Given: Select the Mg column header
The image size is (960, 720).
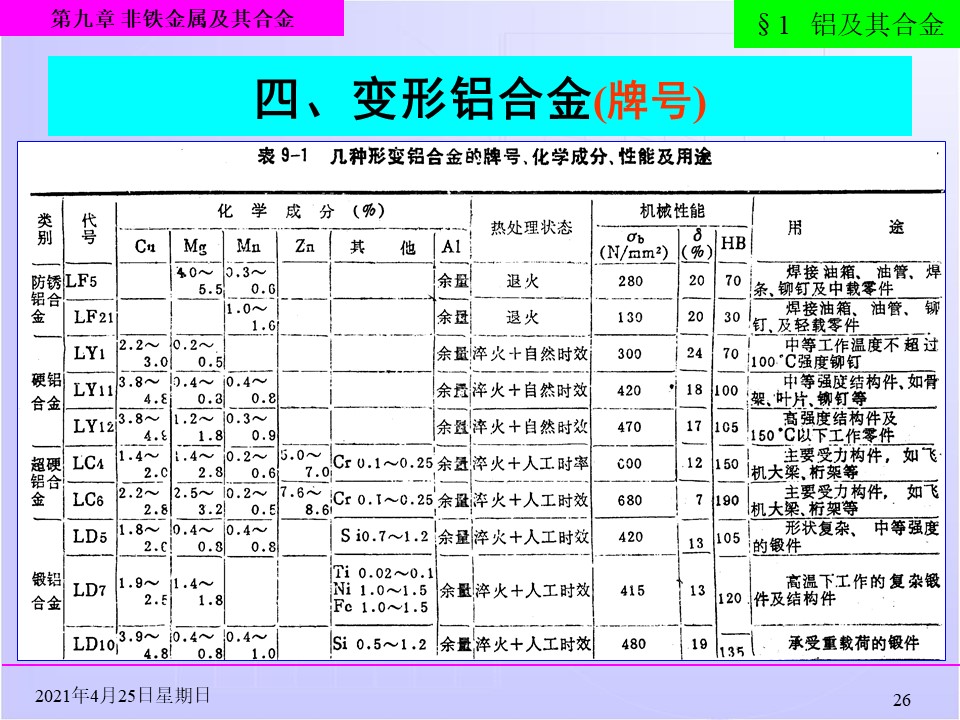Looking at the screenshot, I should click(195, 246).
